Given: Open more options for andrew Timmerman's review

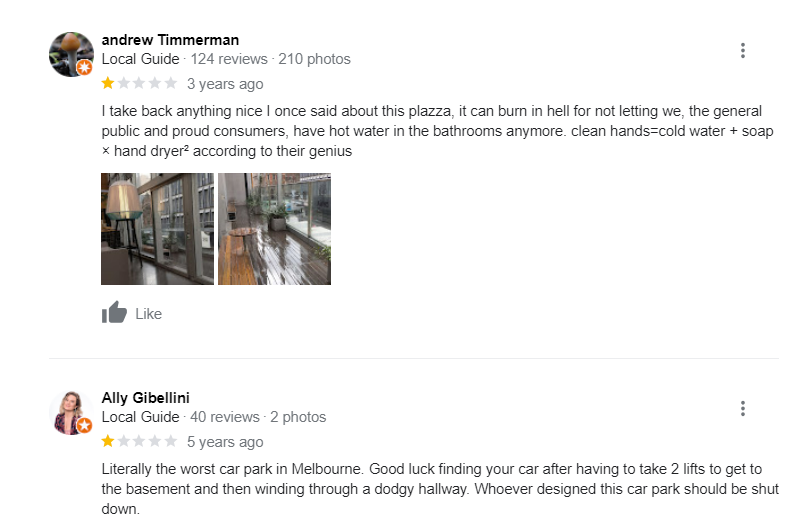Looking at the screenshot, I should (x=743, y=50).
